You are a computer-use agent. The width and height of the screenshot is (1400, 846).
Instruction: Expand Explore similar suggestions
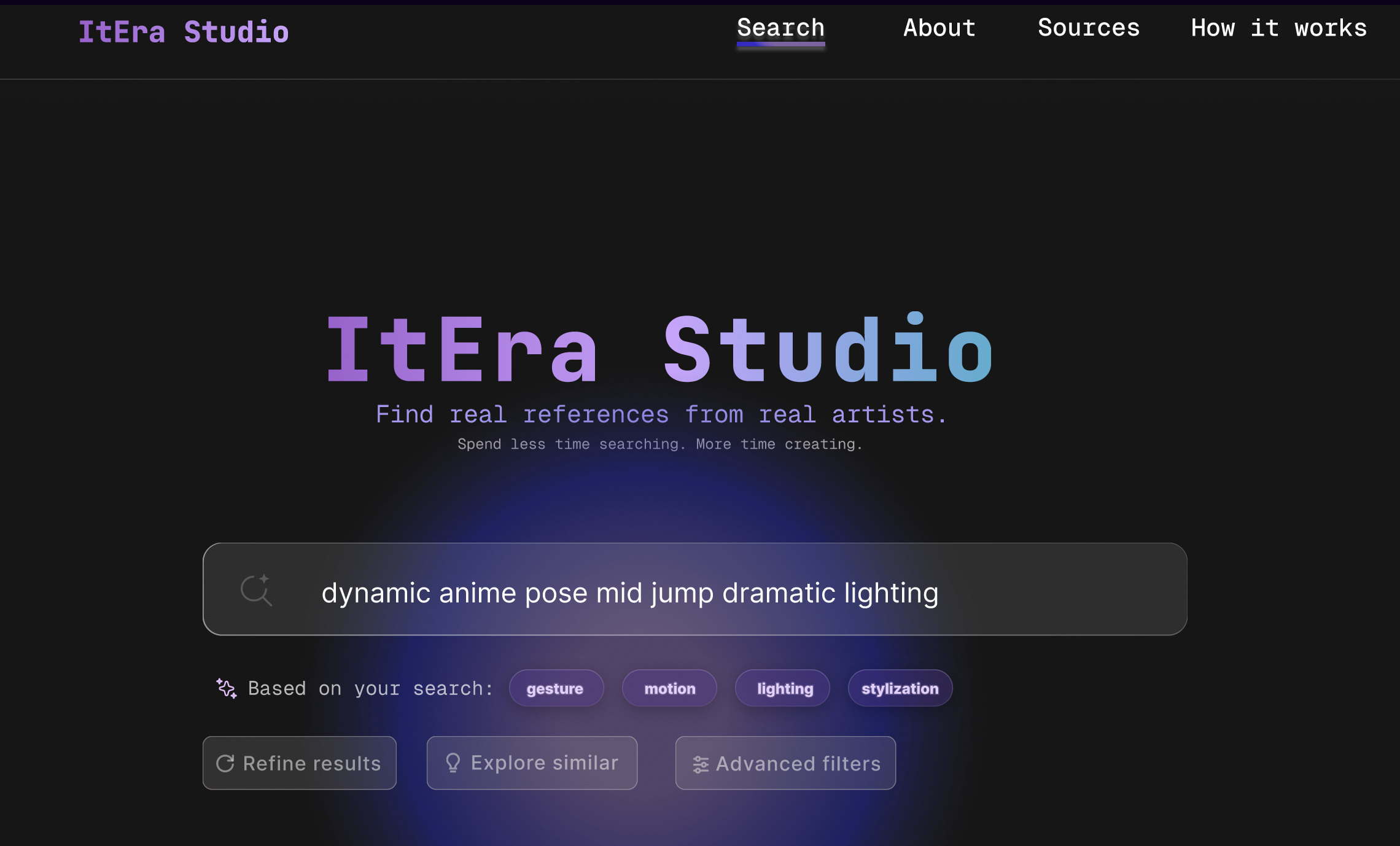click(x=532, y=763)
